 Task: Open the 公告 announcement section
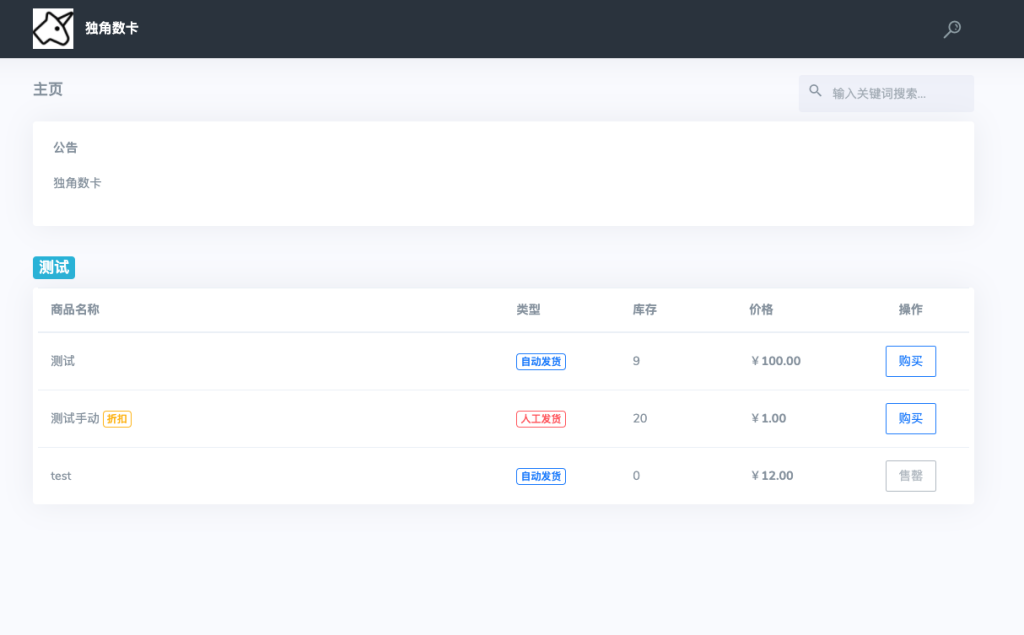click(65, 147)
